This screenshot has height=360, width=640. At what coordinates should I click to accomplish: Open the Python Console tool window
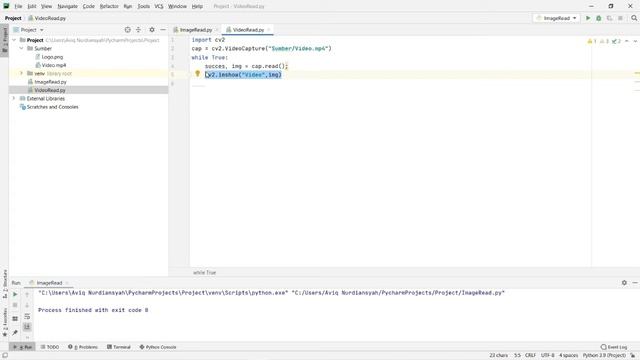[158, 347]
